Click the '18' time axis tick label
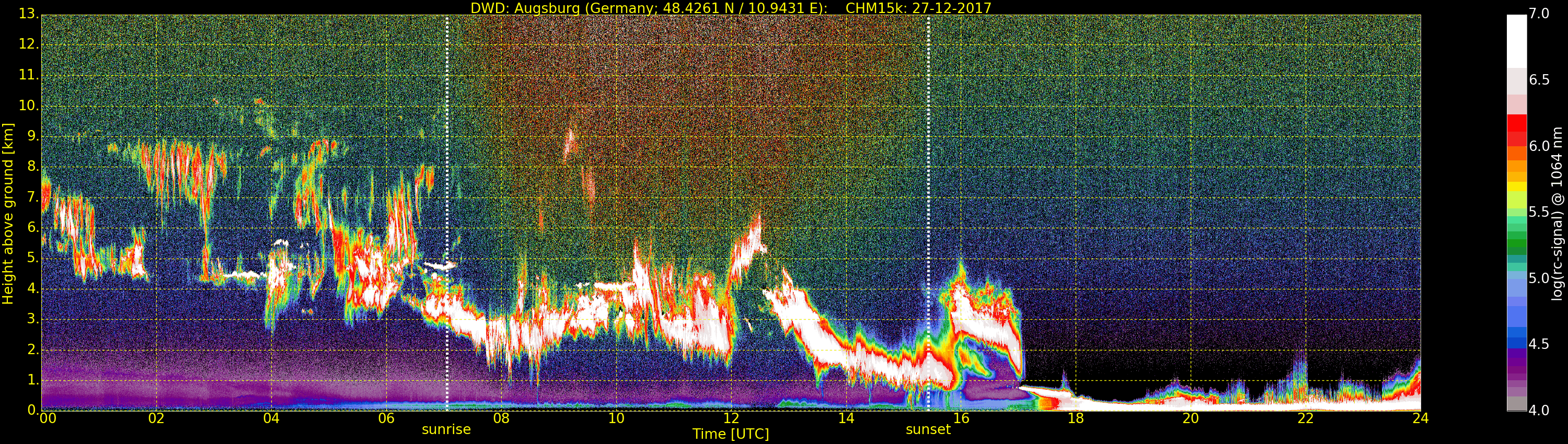This screenshot has width=1568, height=444. [x=1076, y=418]
